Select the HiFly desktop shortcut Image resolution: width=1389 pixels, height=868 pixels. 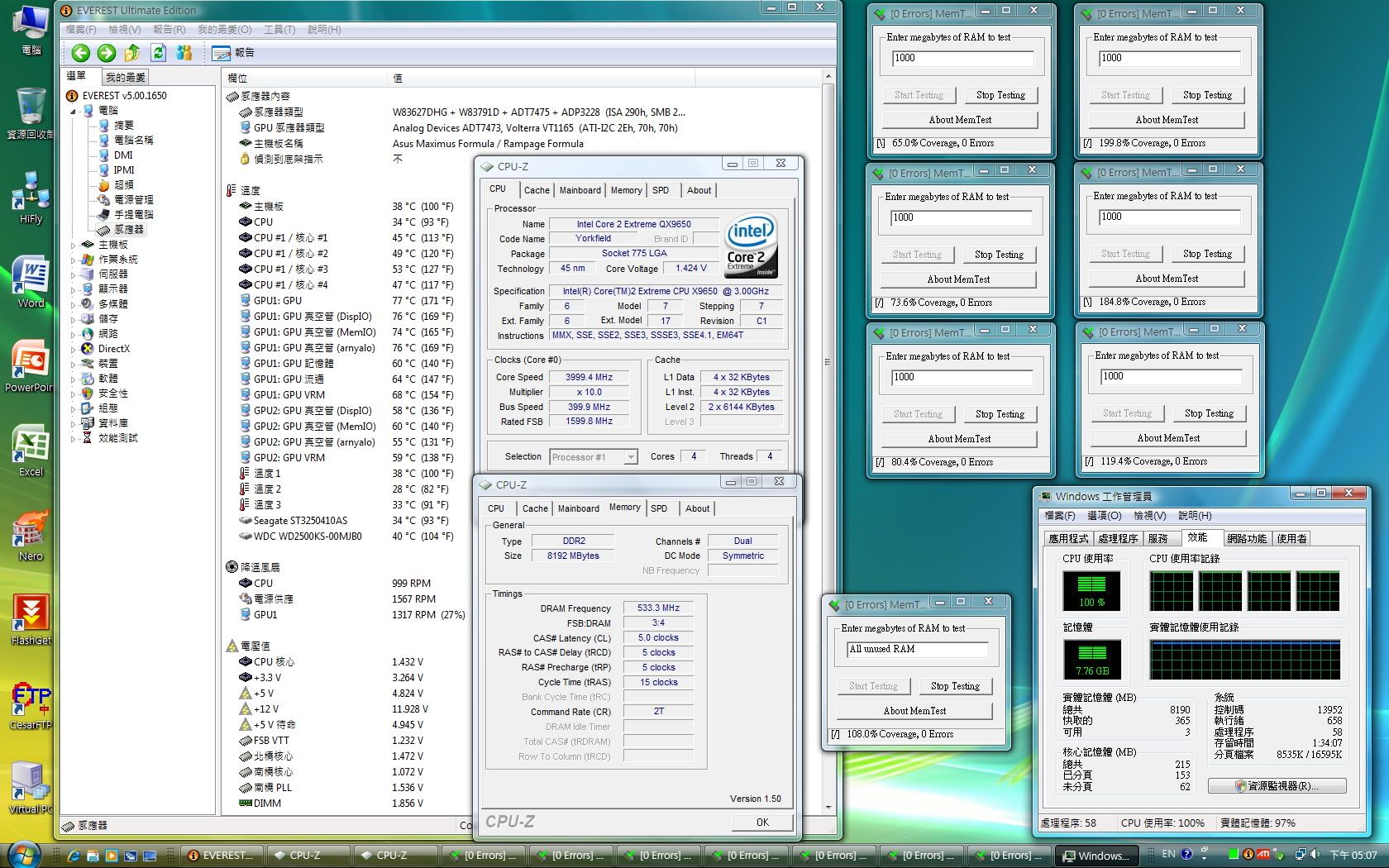click(x=31, y=198)
